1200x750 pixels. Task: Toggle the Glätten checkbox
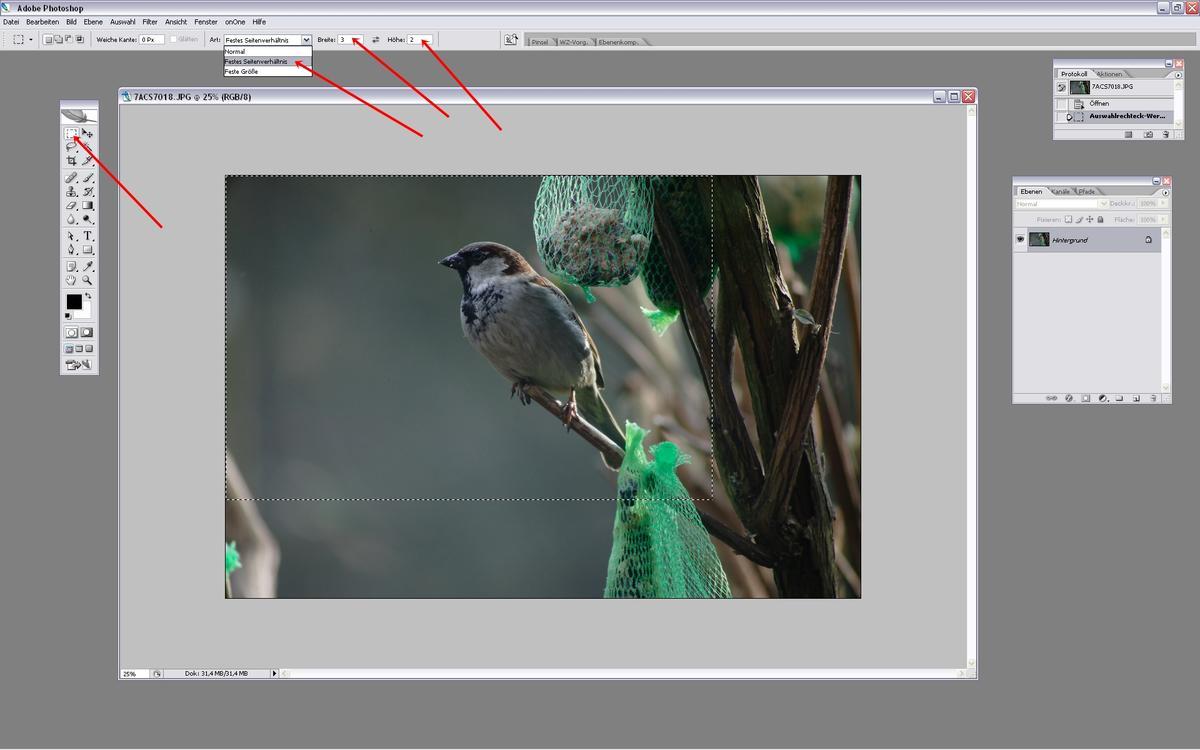(173, 40)
